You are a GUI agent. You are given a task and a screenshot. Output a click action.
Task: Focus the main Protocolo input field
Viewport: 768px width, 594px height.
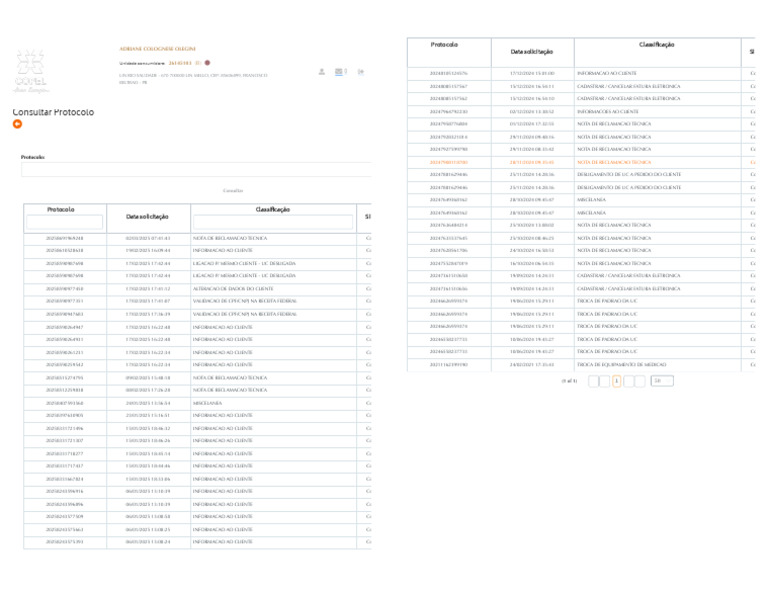[196, 170]
